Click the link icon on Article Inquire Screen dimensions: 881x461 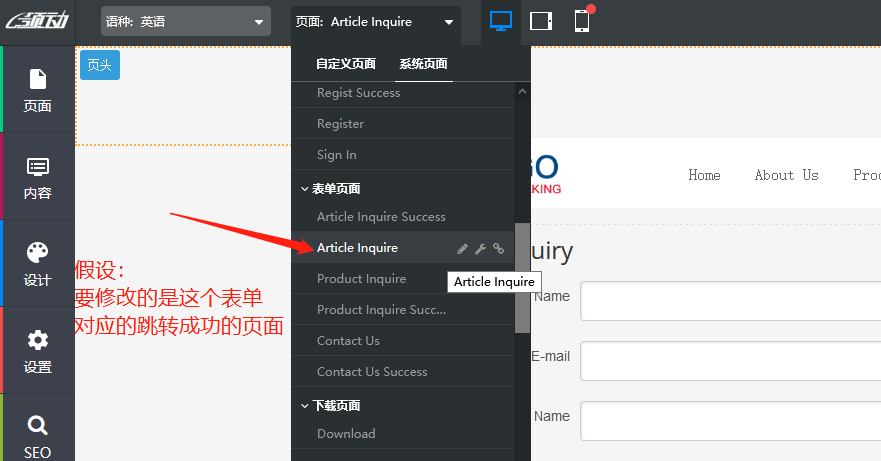click(x=498, y=248)
